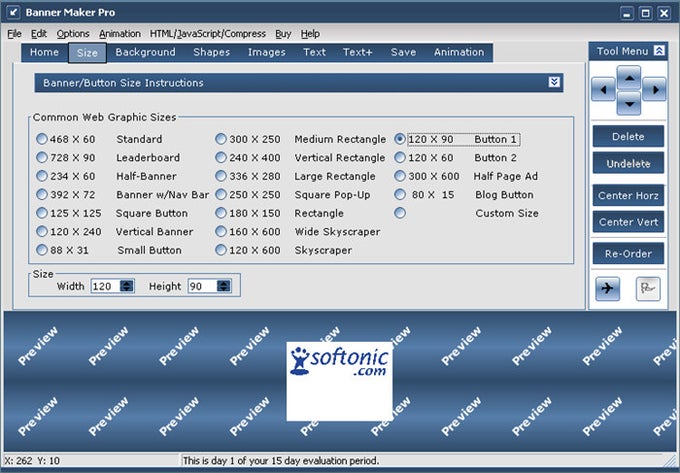Click the softonic banner preview image

340,382
